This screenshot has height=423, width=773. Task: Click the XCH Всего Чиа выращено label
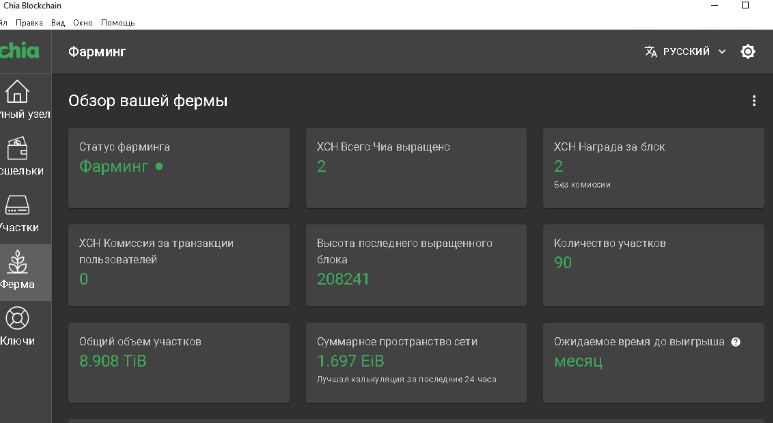coord(384,147)
